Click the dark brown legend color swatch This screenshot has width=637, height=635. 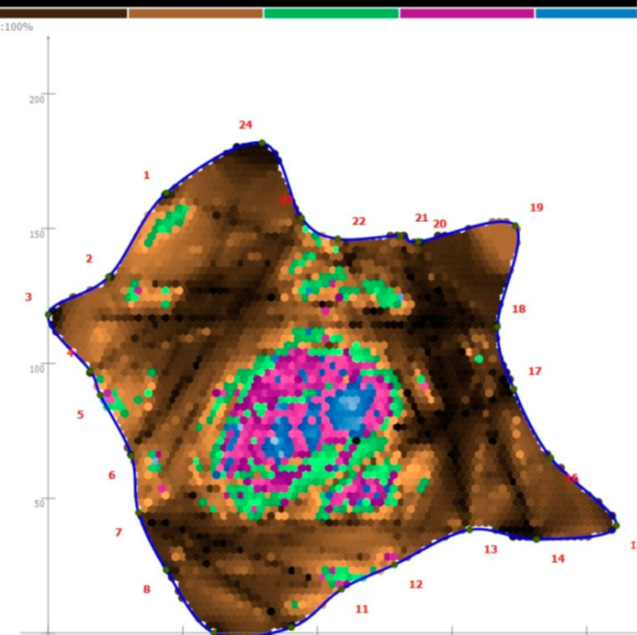[x=63, y=13]
